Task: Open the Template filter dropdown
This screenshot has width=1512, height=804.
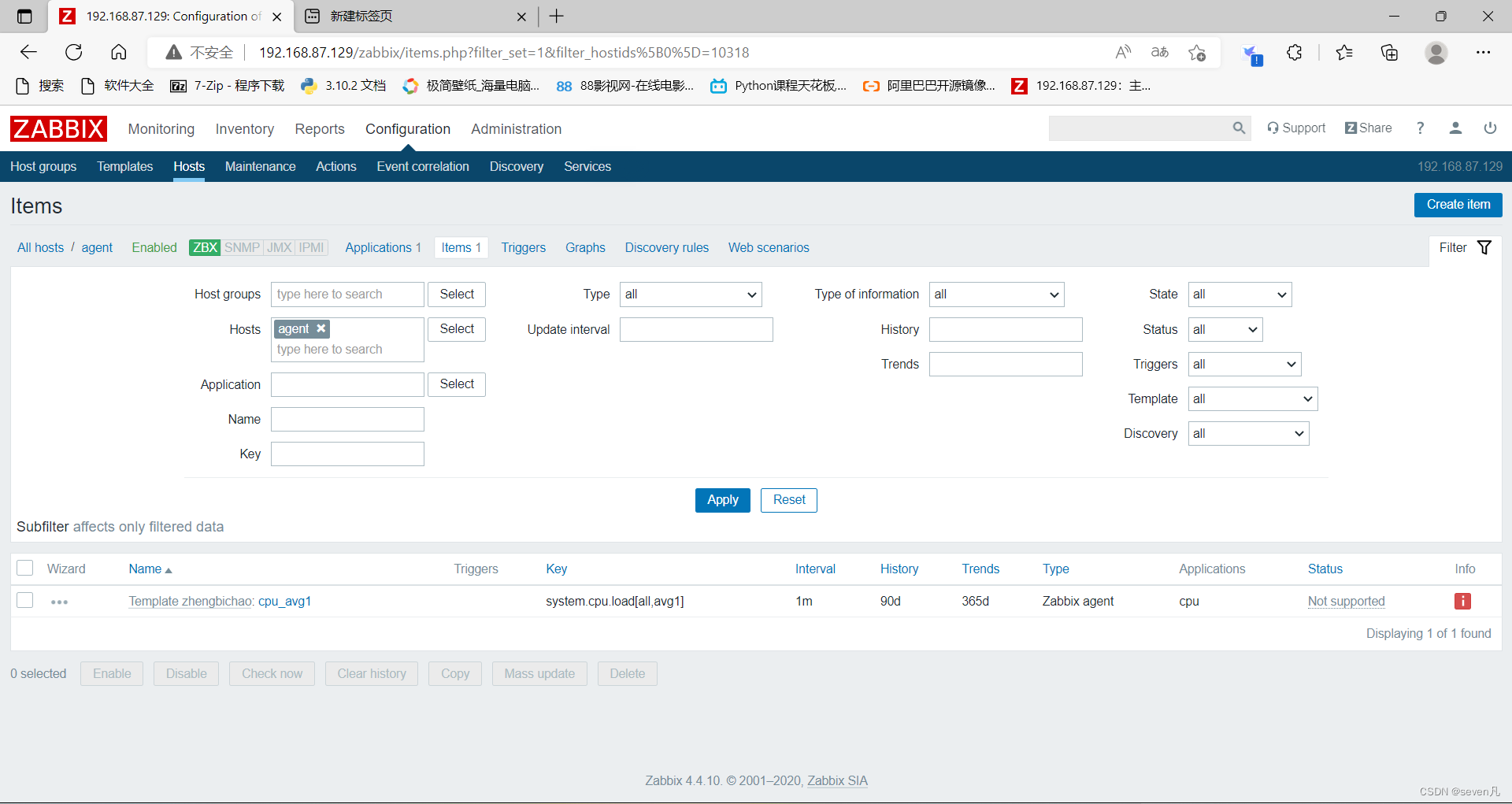Action: click(x=1252, y=399)
